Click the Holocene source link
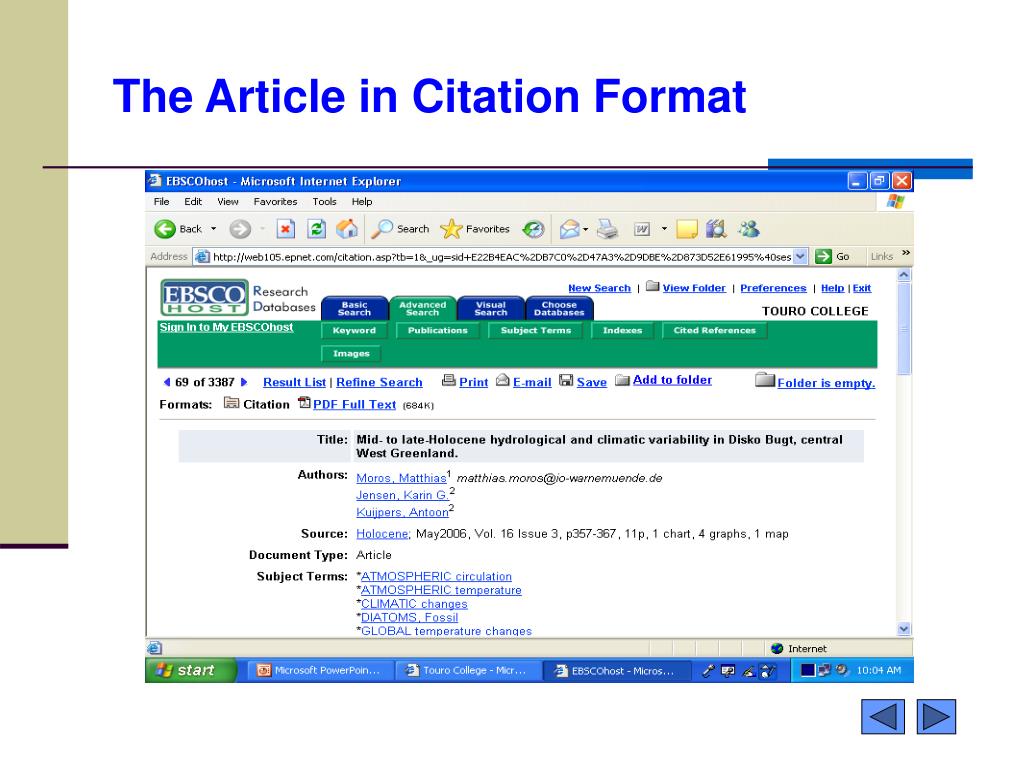1024x768 pixels. click(x=382, y=534)
